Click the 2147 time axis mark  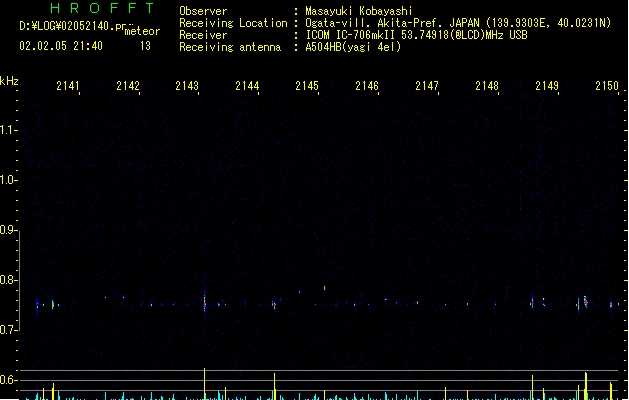tap(427, 86)
